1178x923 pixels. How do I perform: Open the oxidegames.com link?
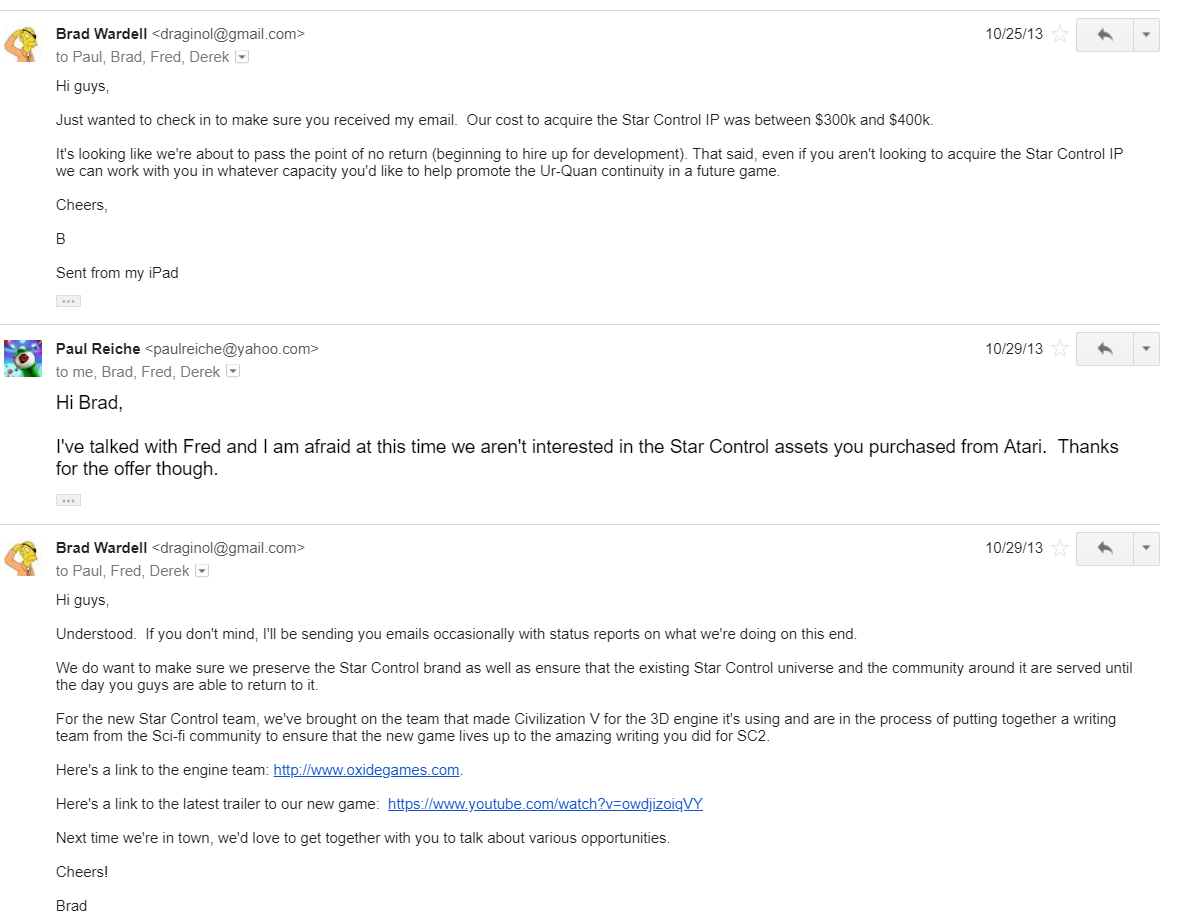[366, 770]
